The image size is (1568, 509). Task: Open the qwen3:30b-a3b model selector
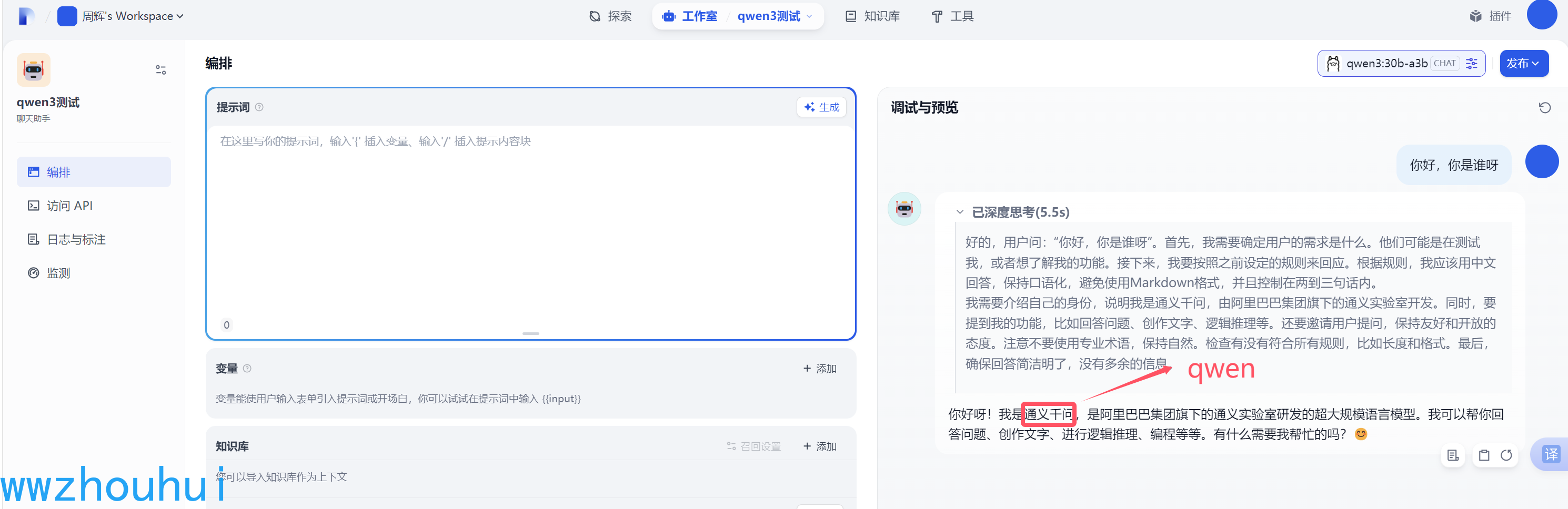click(x=1401, y=63)
